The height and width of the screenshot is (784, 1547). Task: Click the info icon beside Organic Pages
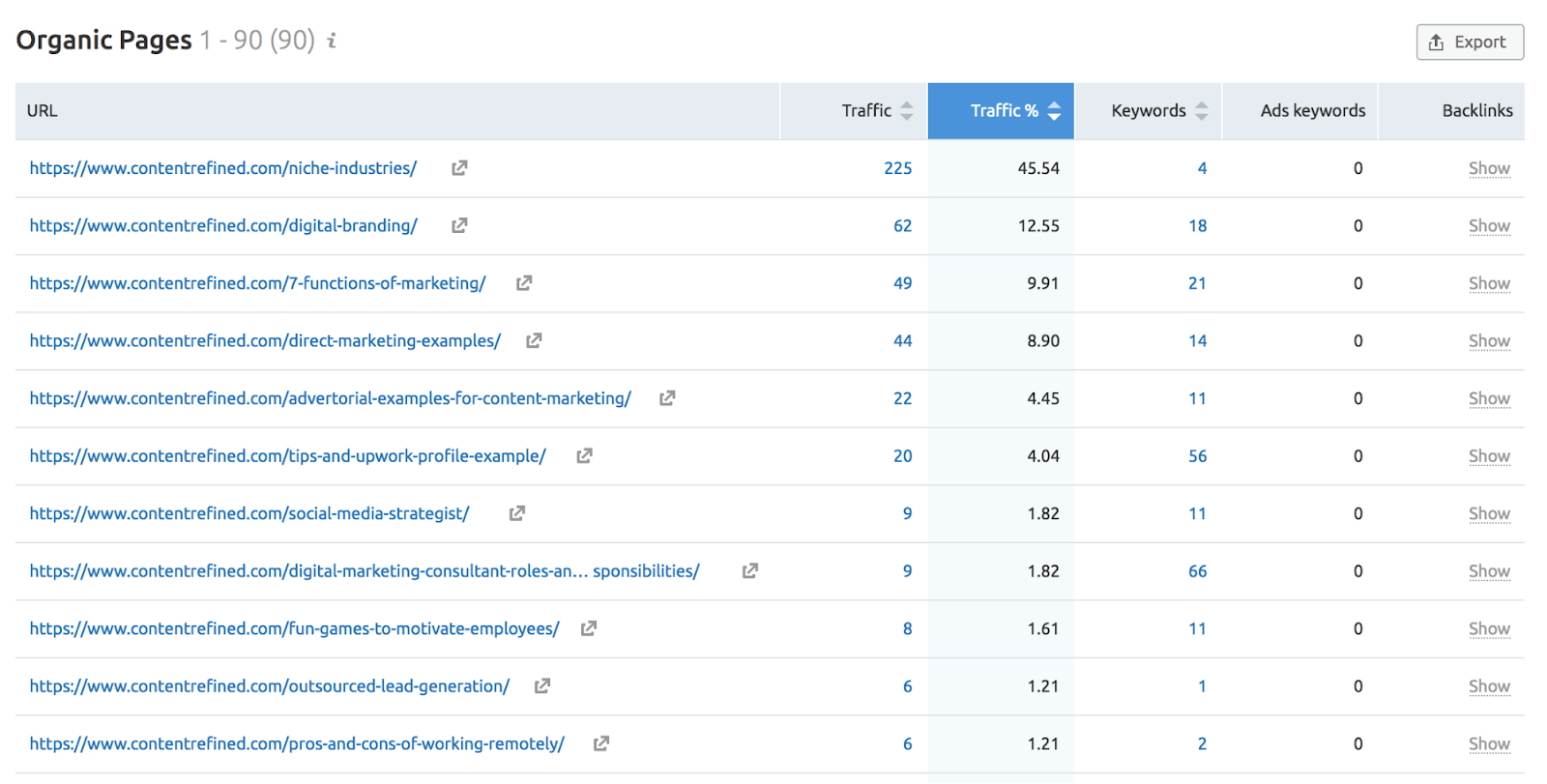click(x=332, y=41)
